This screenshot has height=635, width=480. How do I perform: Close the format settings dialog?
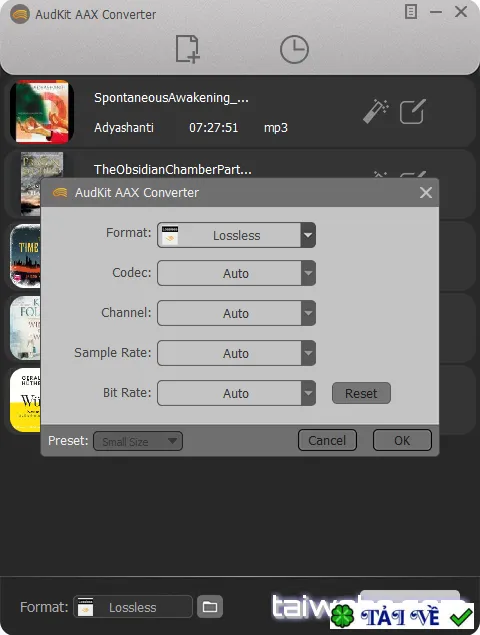(x=426, y=192)
